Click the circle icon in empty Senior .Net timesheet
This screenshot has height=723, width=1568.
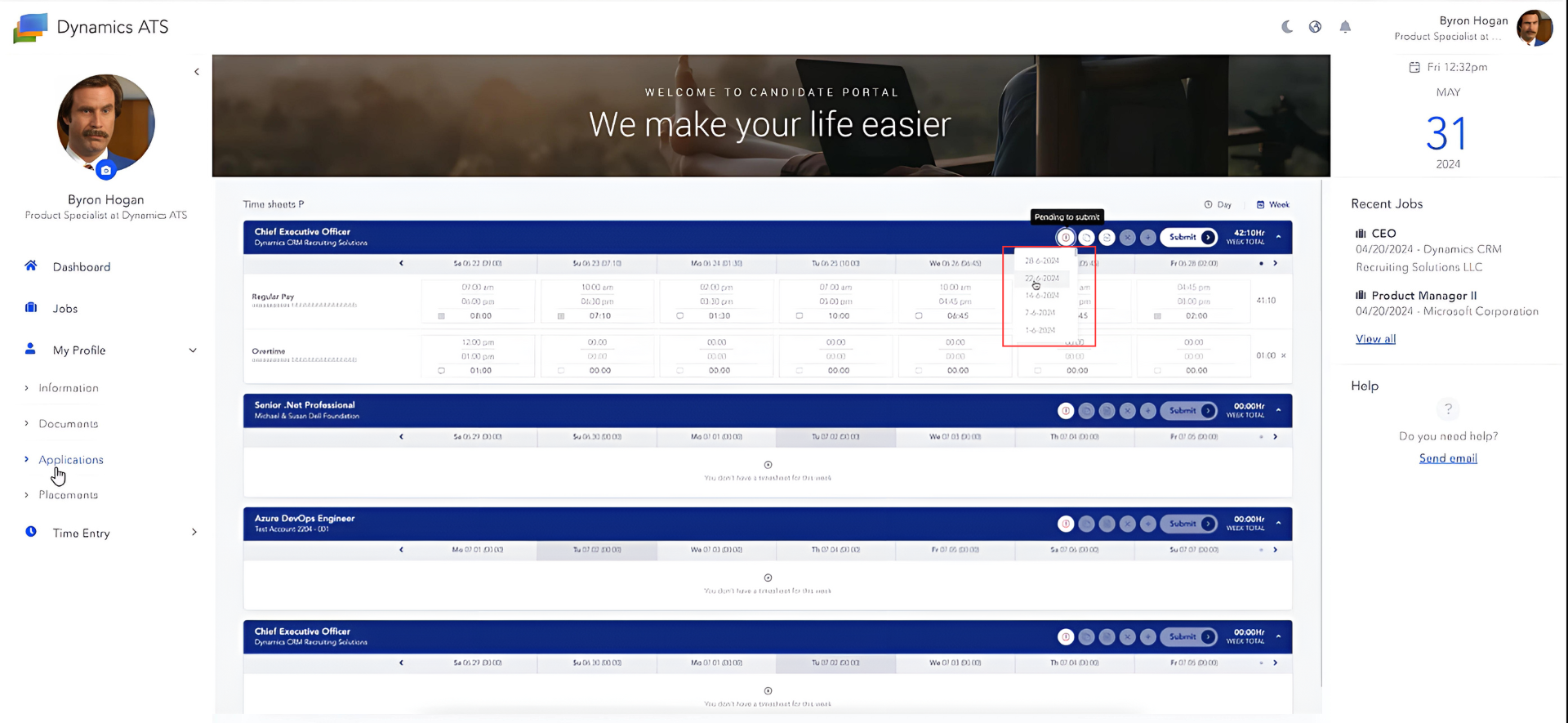[x=768, y=465]
